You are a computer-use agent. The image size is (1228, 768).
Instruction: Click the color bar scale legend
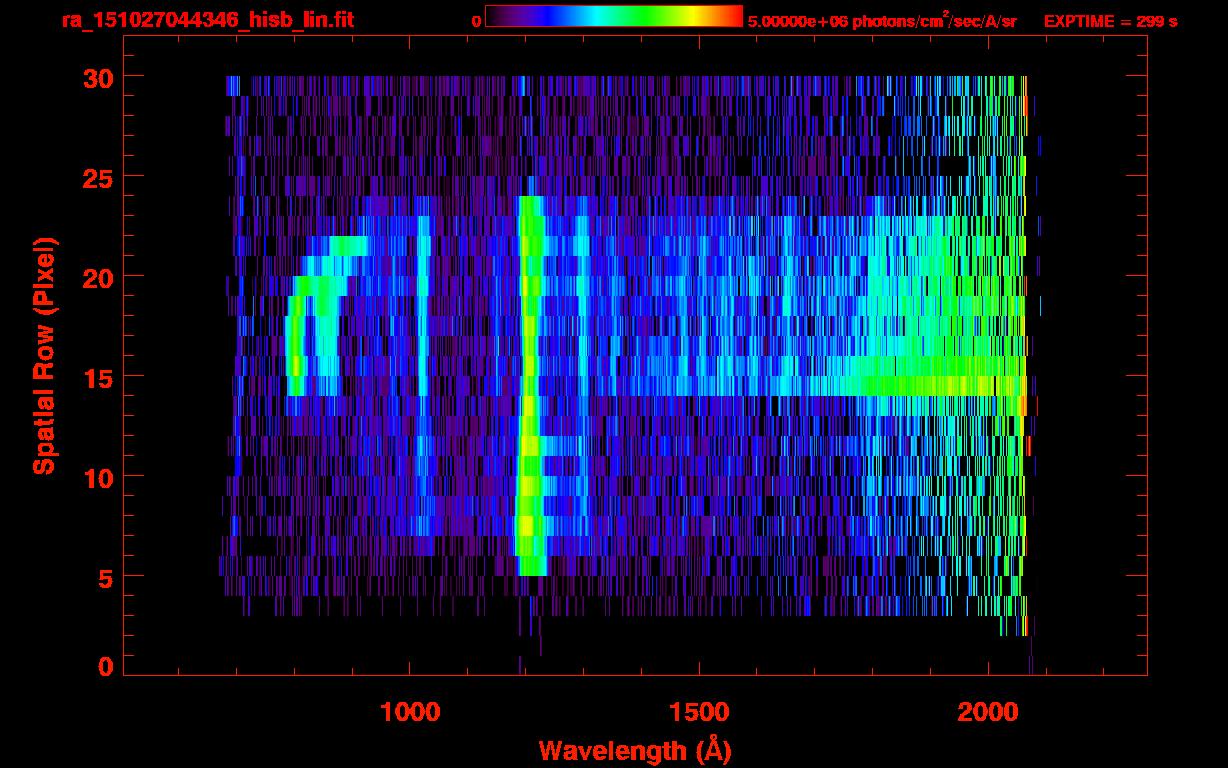(614, 17)
